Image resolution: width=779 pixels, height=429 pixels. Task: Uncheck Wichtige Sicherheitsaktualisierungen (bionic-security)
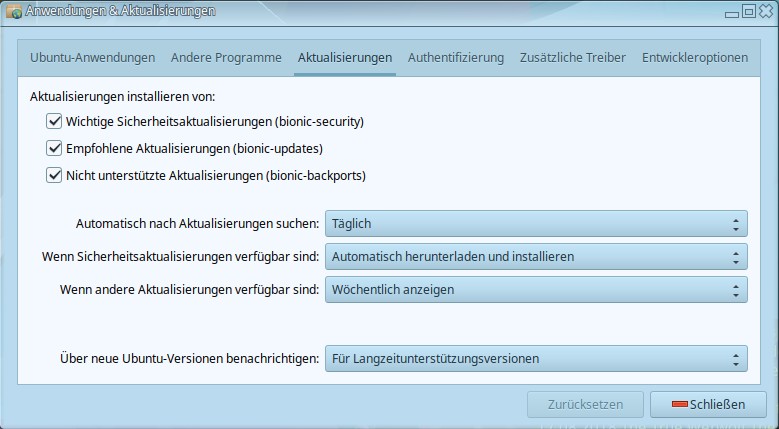pos(54,121)
